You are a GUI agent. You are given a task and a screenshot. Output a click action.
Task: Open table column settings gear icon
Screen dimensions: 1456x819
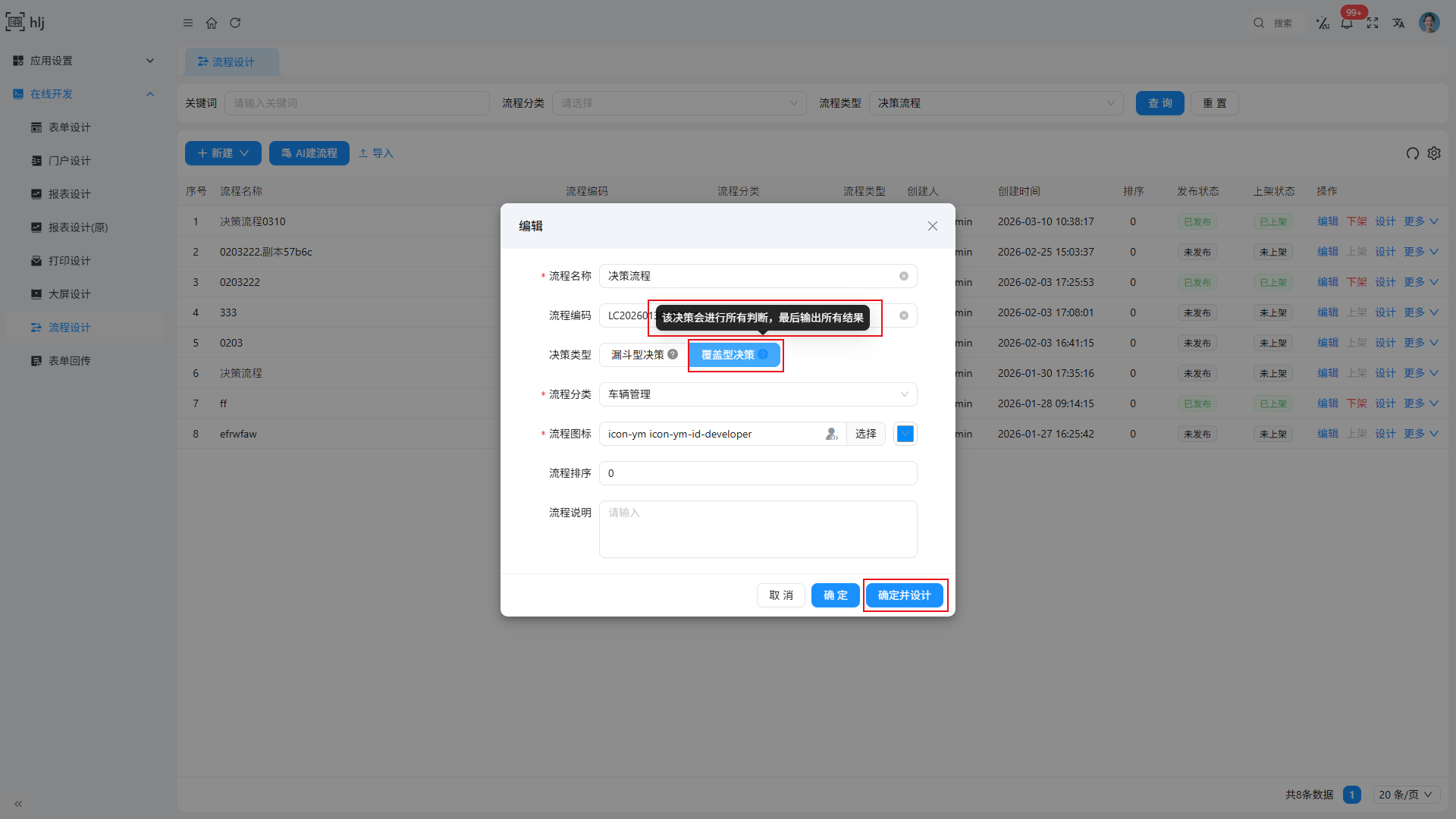[1434, 153]
